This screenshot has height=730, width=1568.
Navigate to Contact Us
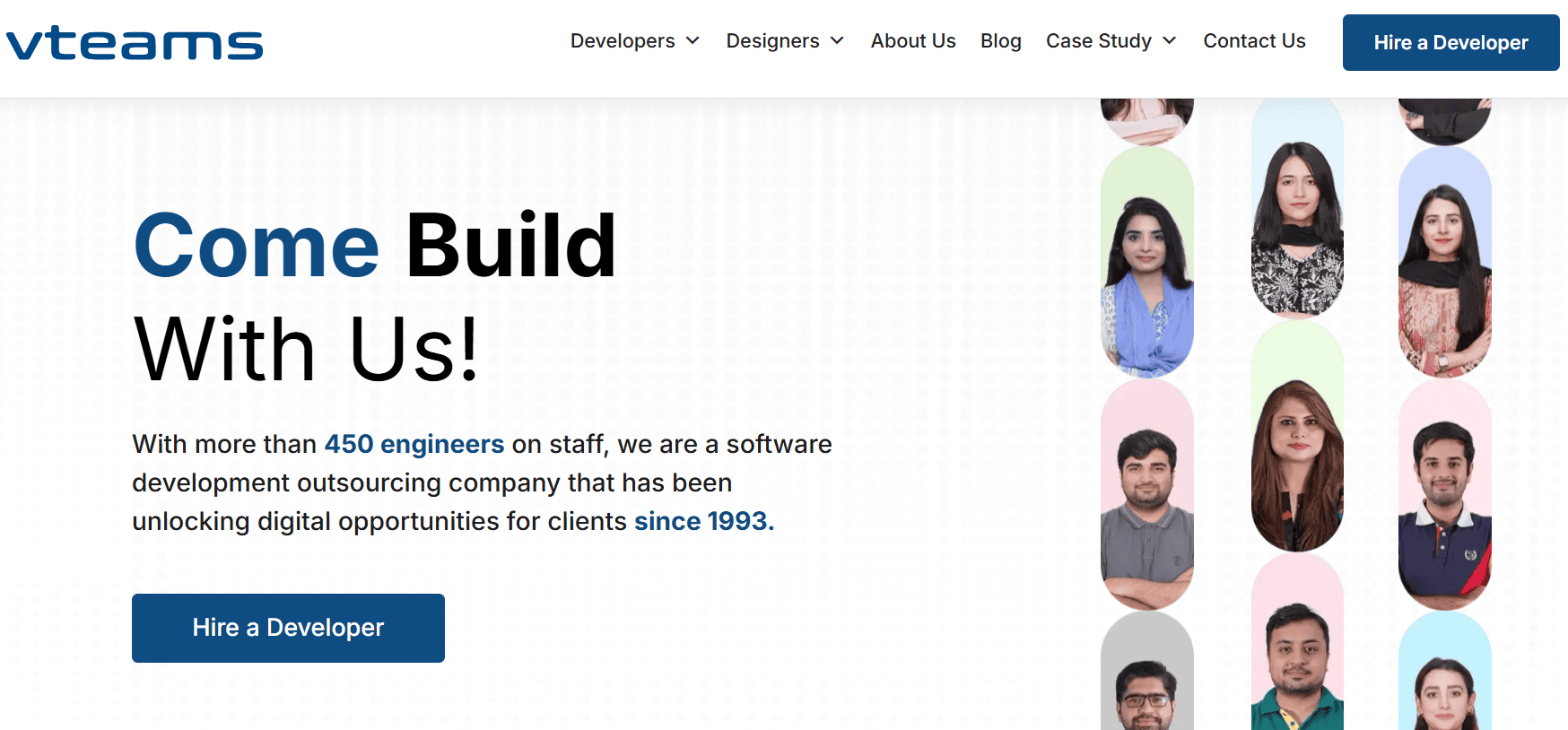click(x=1254, y=41)
